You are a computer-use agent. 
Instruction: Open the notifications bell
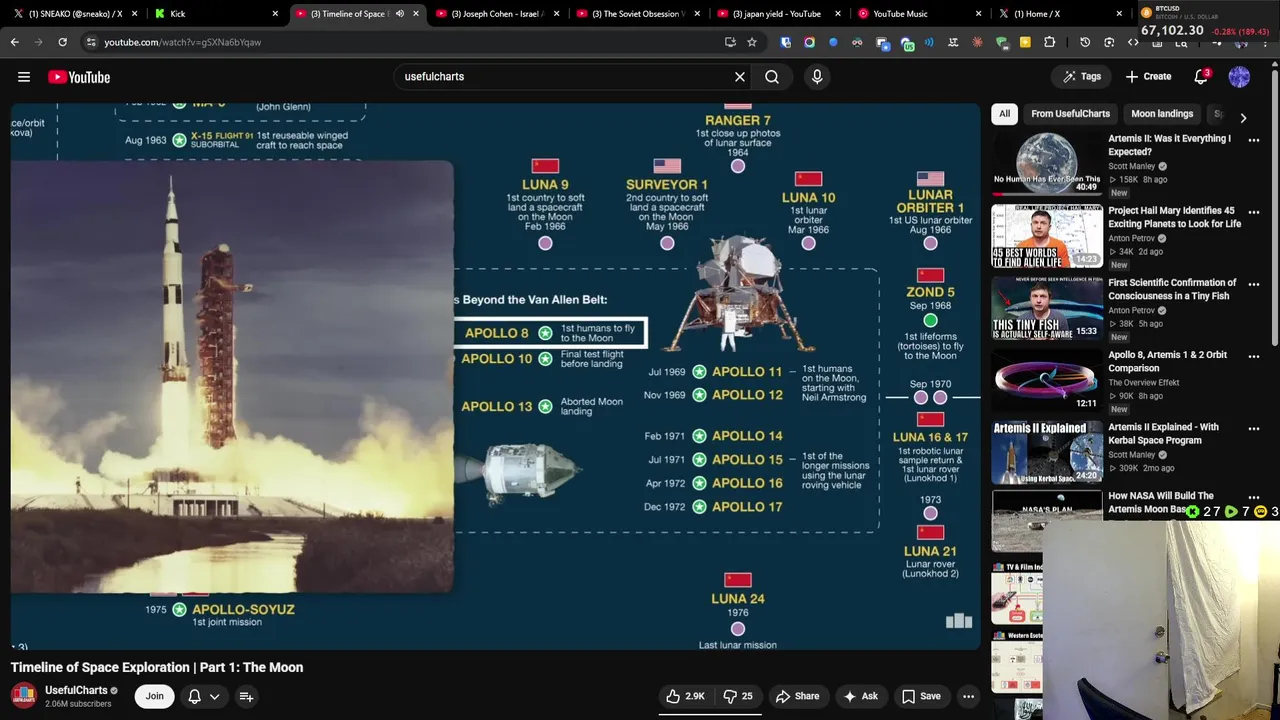tap(1201, 77)
